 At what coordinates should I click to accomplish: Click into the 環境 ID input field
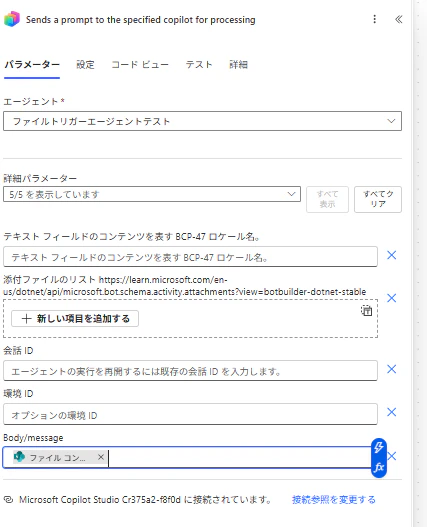pyautogui.click(x=190, y=414)
